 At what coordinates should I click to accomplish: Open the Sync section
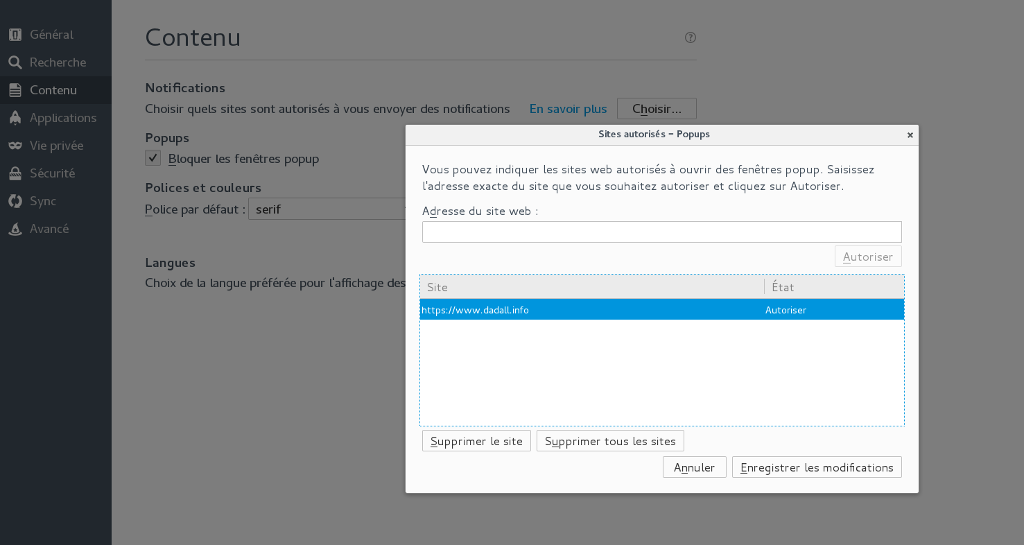click(x=42, y=201)
